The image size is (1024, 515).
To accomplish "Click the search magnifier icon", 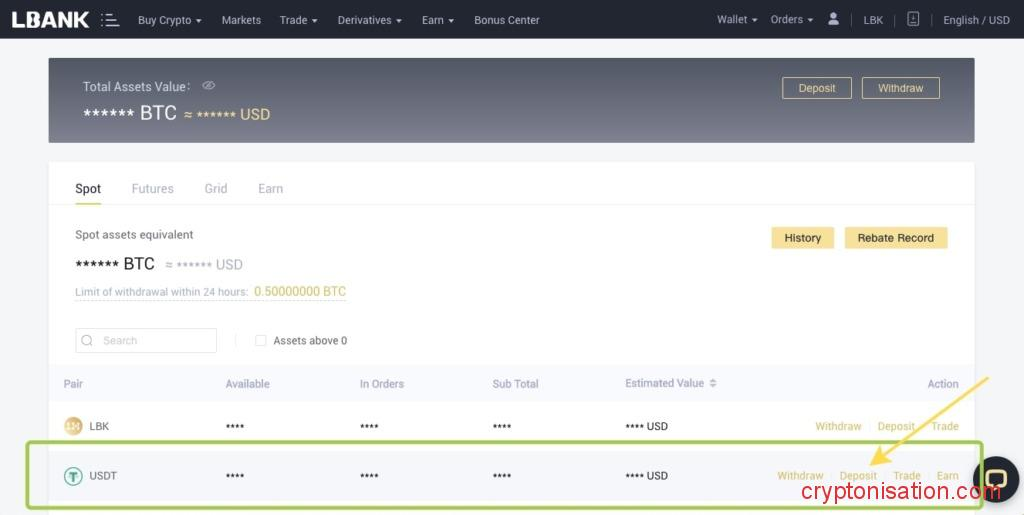I will pyautogui.click(x=88, y=341).
